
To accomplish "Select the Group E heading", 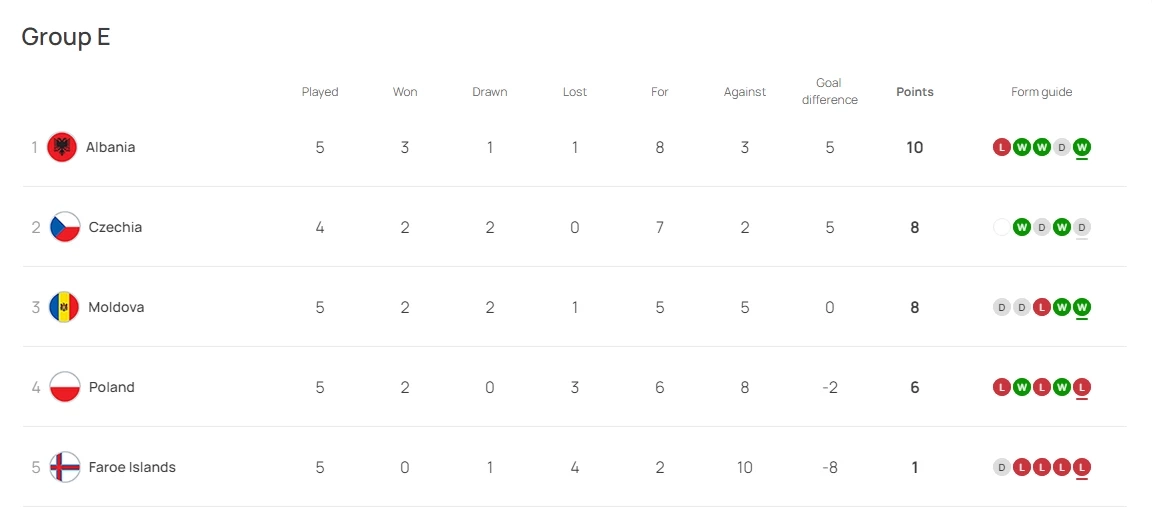I will pos(66,37).
